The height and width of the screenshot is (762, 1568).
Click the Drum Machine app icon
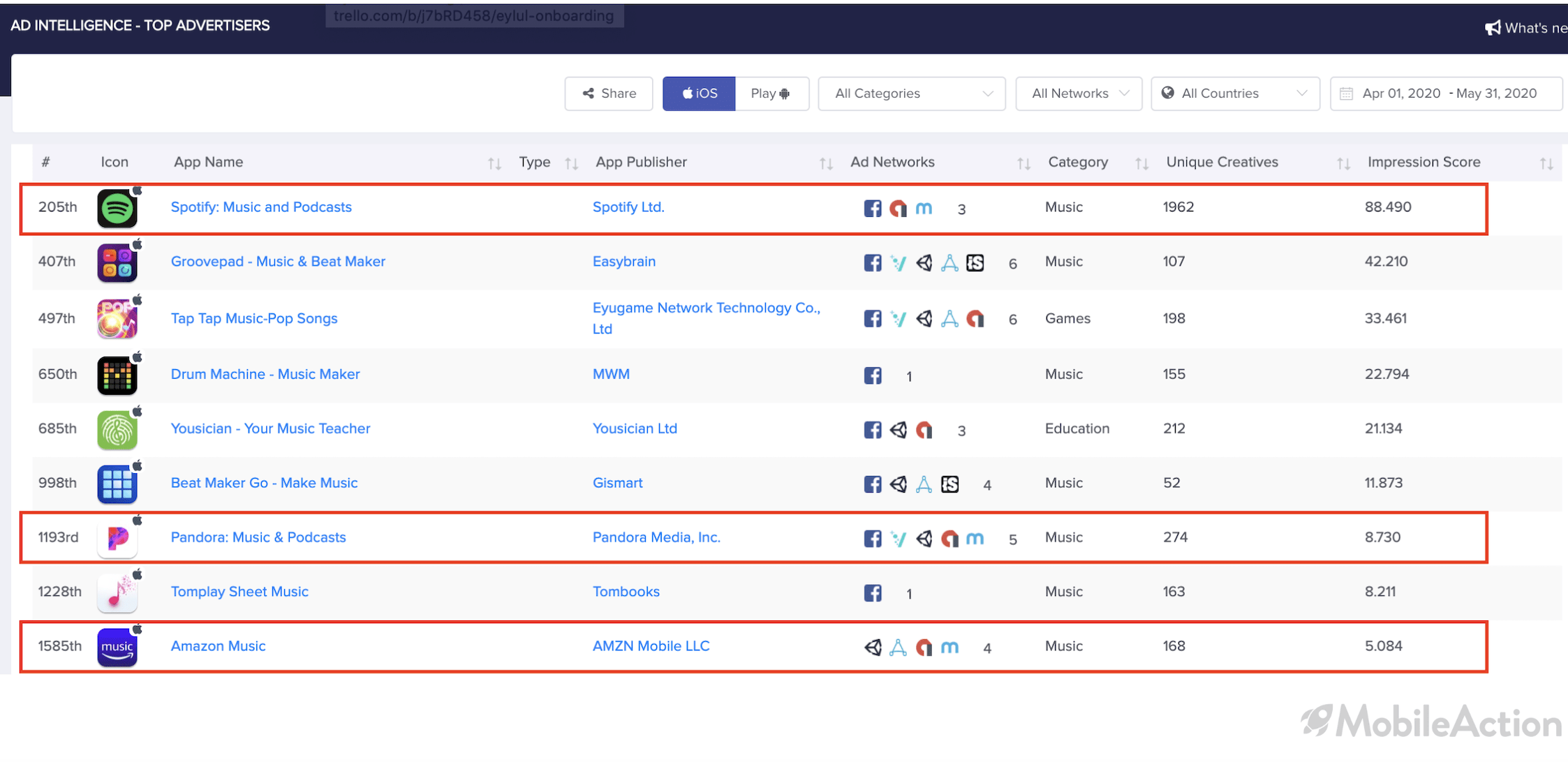116,375
